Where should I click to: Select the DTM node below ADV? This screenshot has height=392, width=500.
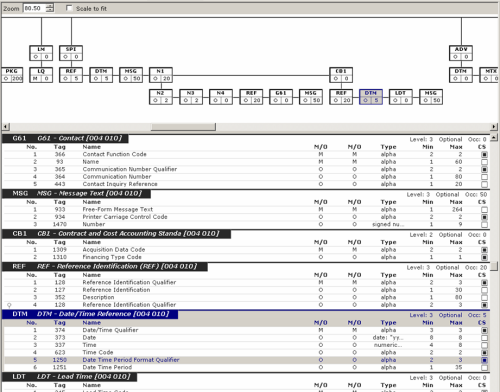pos(461,75)
